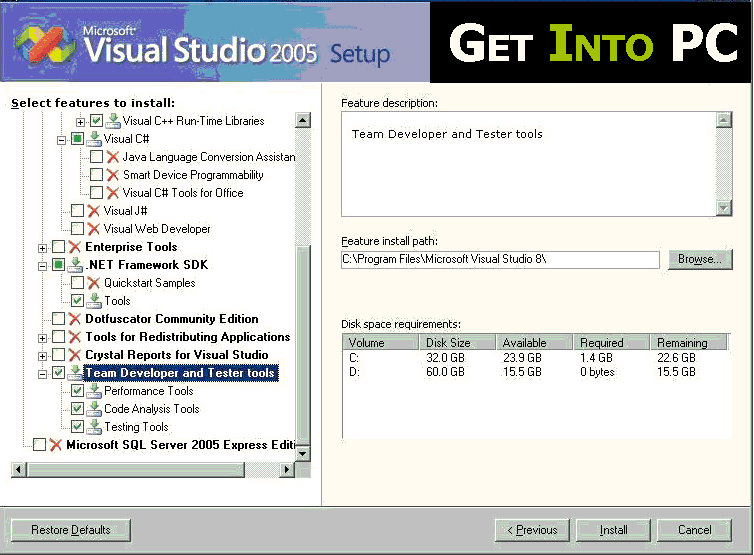Click red X icon for Visual C# Tools for Office
The width and height of the screenshot is (754, 555).
[113, 193]
